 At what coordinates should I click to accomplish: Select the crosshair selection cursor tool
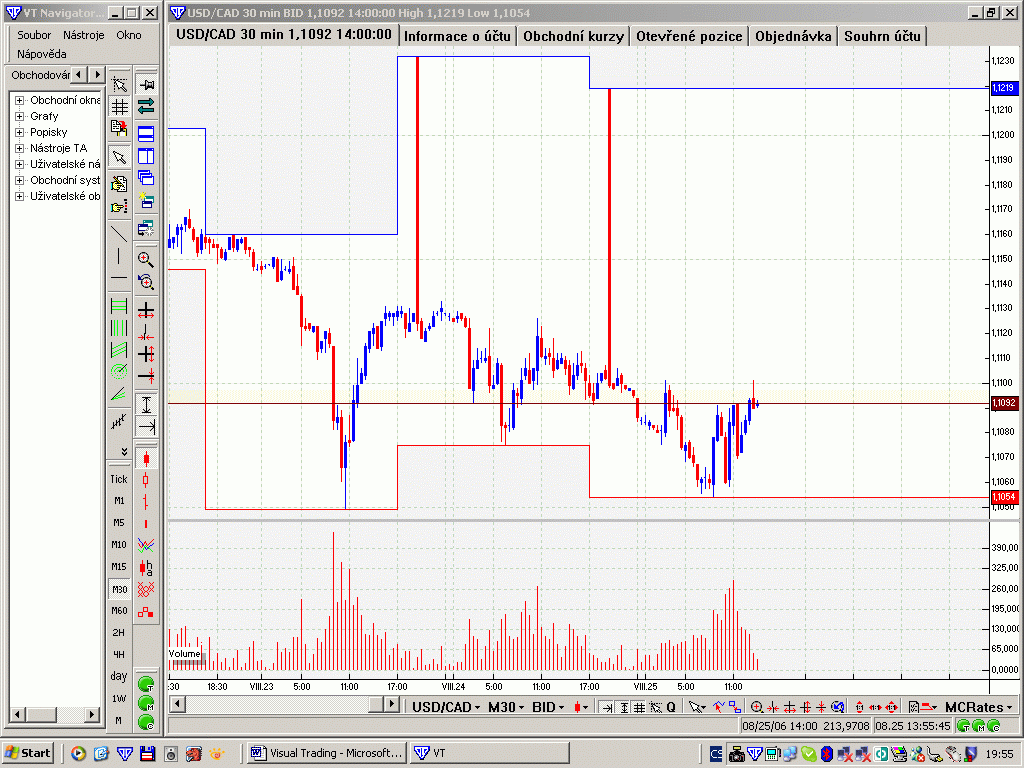point(119,84)
